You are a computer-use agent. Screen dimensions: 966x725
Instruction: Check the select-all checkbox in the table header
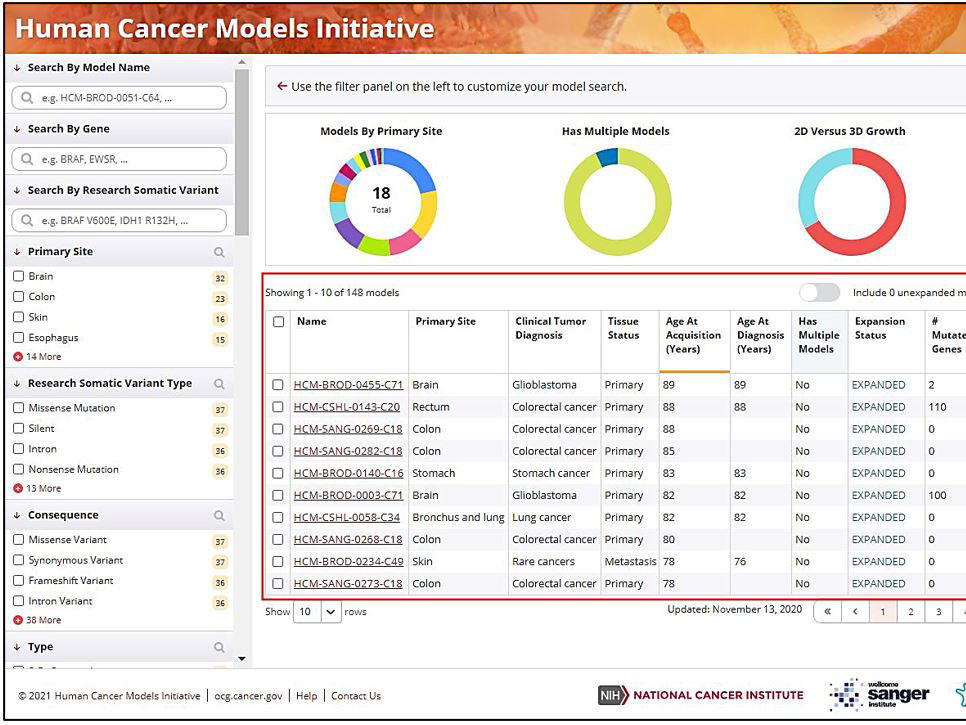277,321
